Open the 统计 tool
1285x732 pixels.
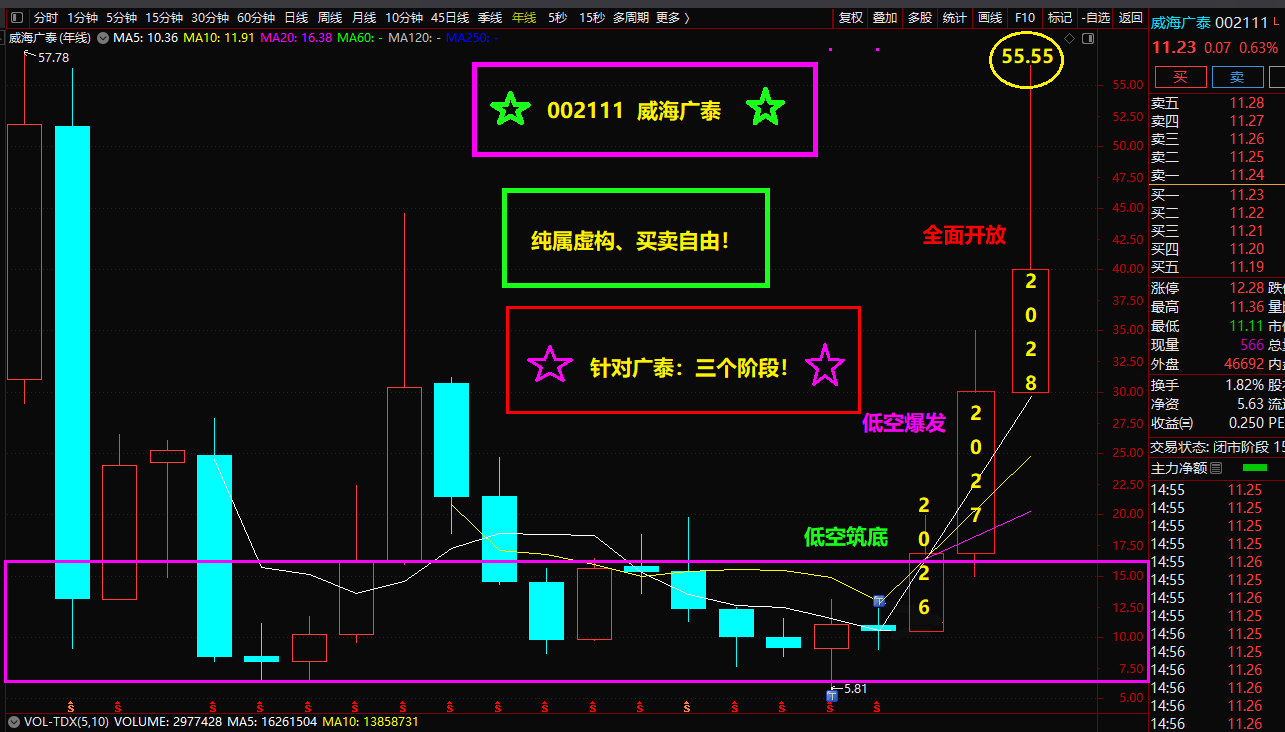[x=955, y=18]
